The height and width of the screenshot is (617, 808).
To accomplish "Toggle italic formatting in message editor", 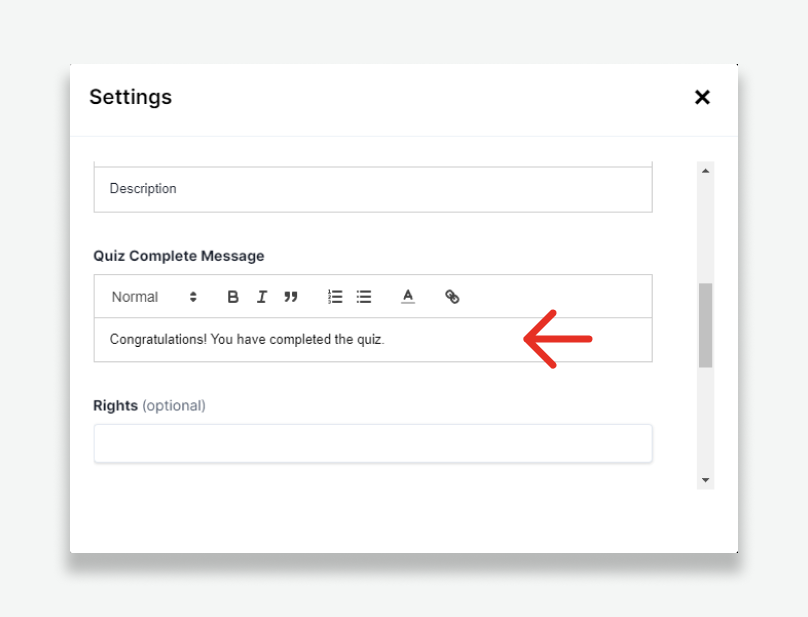I will click(x=261, y=297).
